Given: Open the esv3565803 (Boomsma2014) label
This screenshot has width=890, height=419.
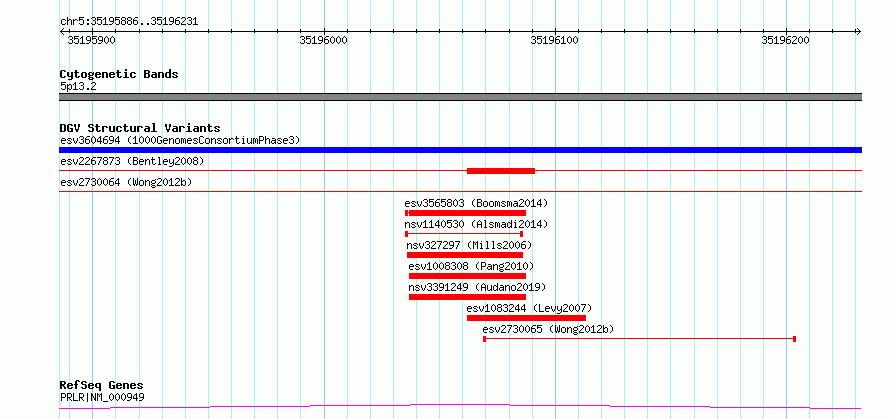Looking at the screenshot, I should tap(476, 203).
